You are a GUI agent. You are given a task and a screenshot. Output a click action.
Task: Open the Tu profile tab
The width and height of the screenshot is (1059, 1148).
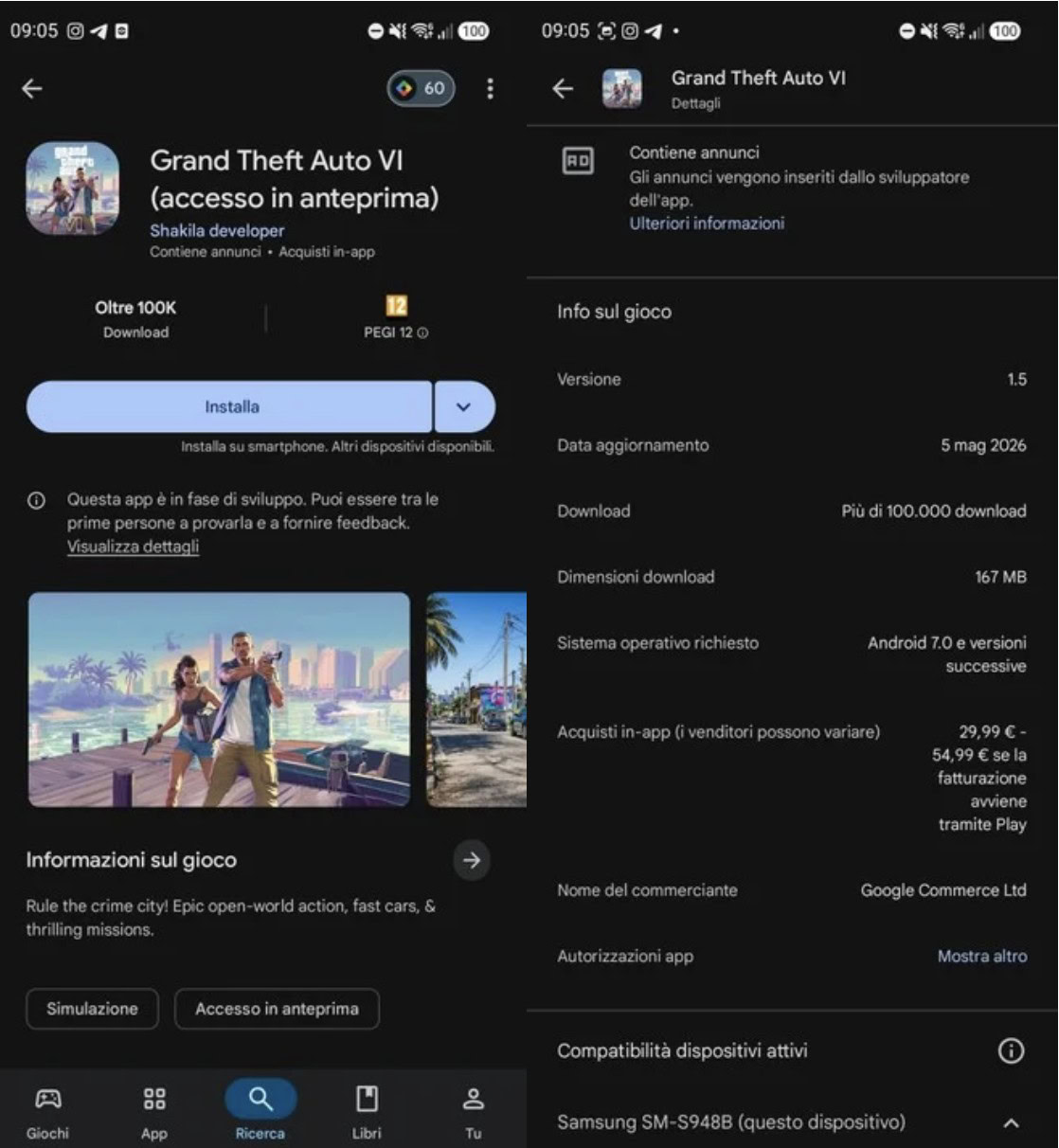474,1112
